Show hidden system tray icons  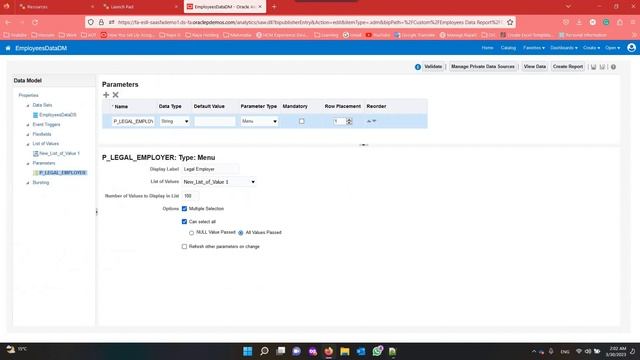tap(533, 351)
